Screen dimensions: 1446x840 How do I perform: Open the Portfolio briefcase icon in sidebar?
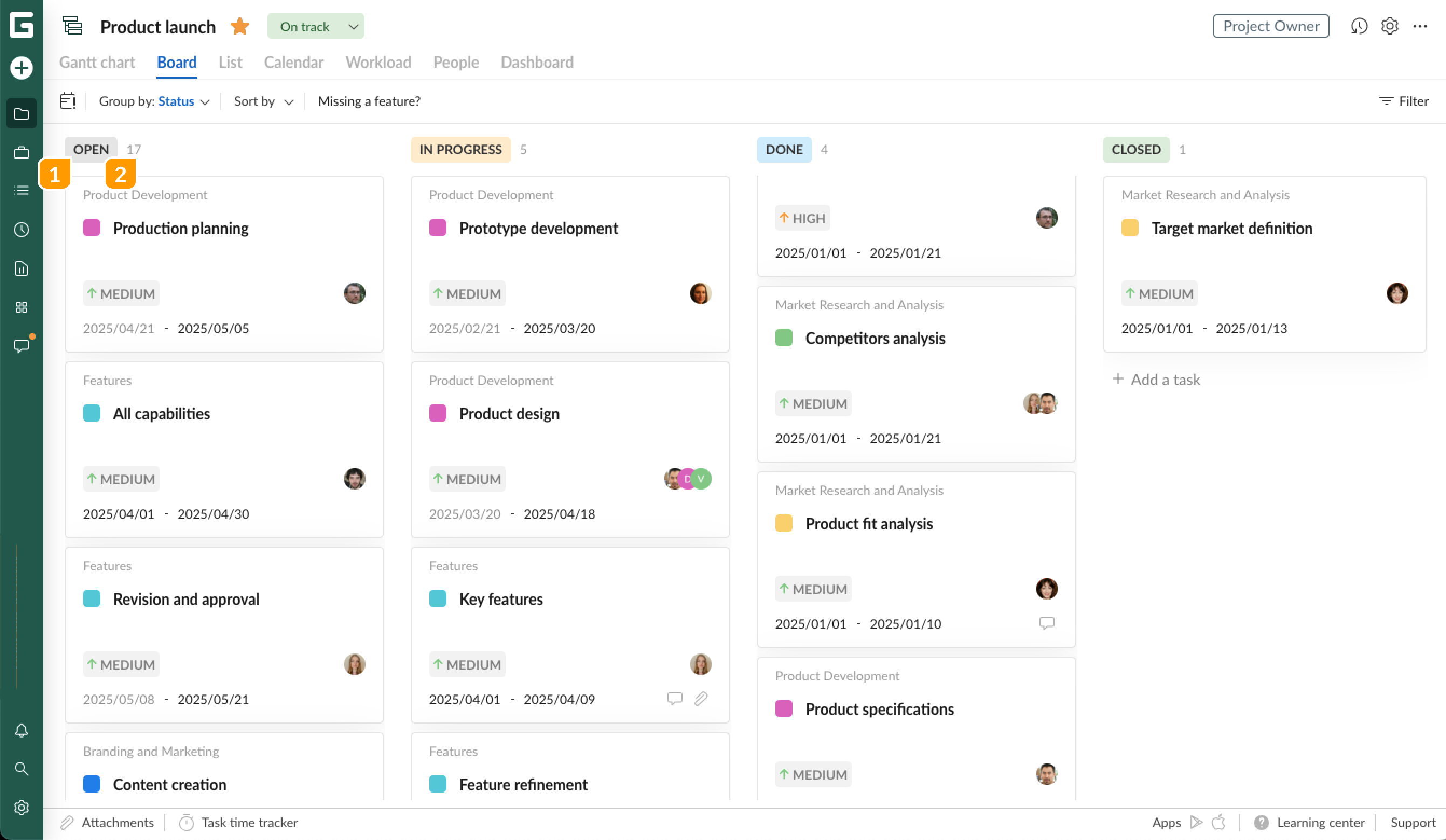coord(21,153)
